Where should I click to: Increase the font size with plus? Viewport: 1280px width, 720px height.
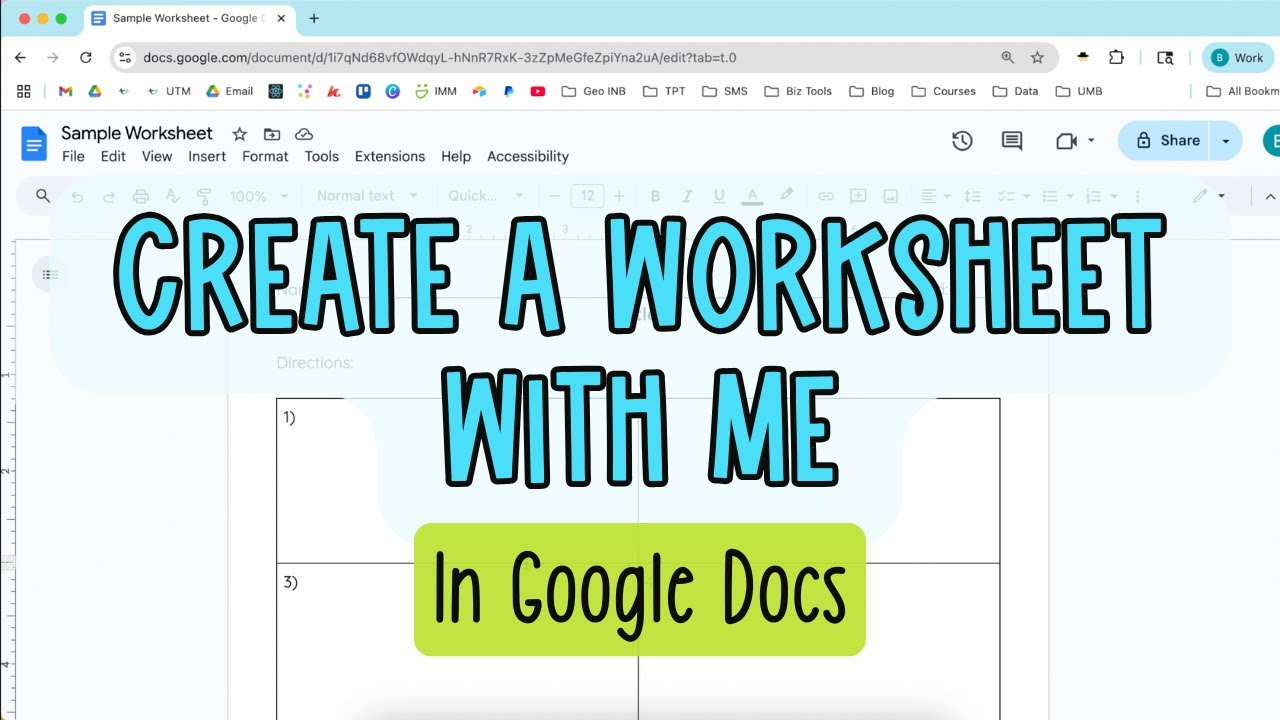(619, 196)
